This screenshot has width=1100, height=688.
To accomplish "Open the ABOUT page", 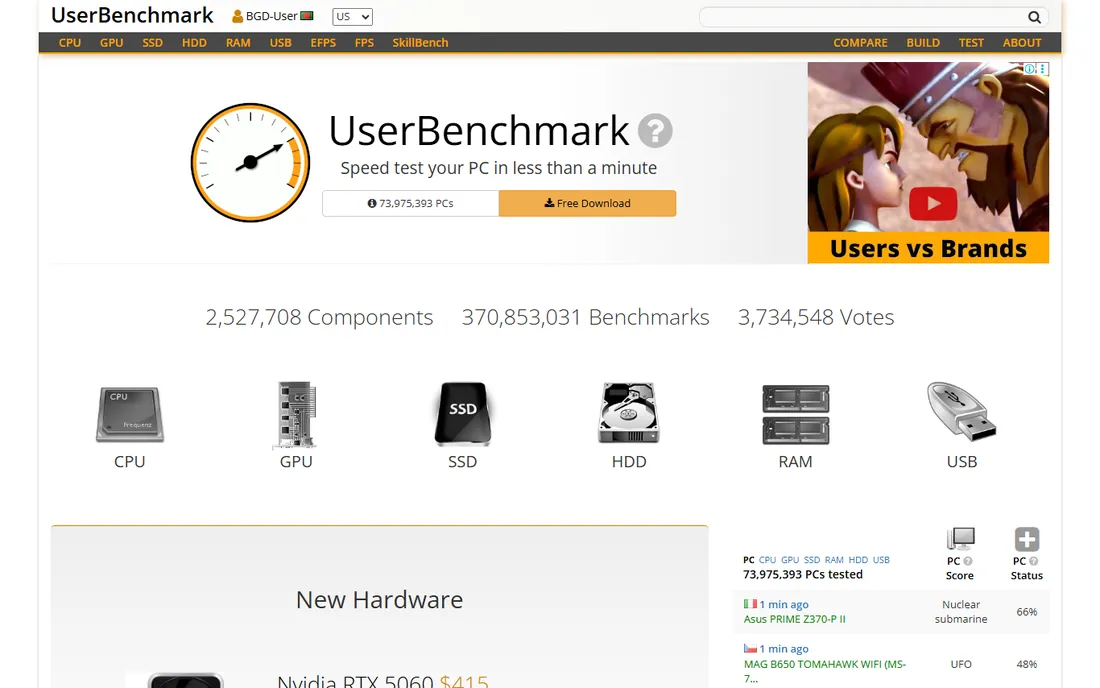I will pyautogui.click(x=1021, y=43).
